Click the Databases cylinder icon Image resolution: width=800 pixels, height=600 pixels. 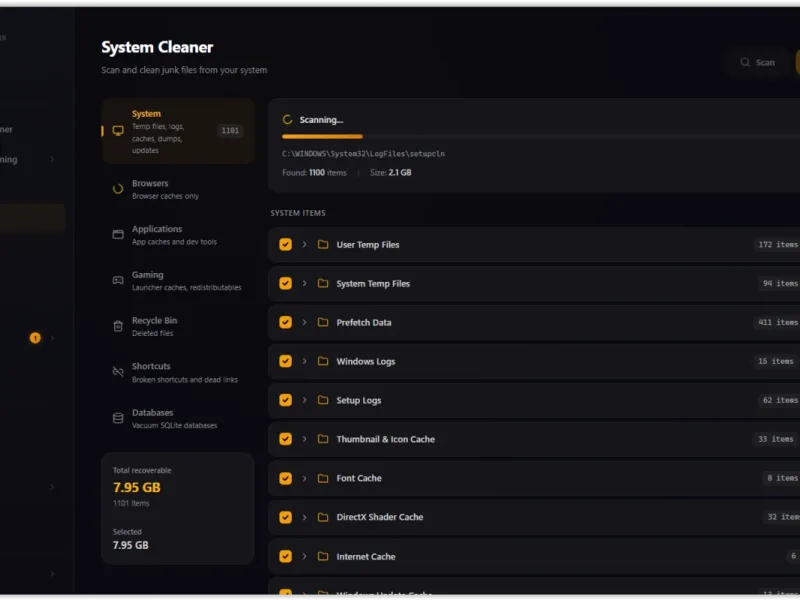click(118, 418)
